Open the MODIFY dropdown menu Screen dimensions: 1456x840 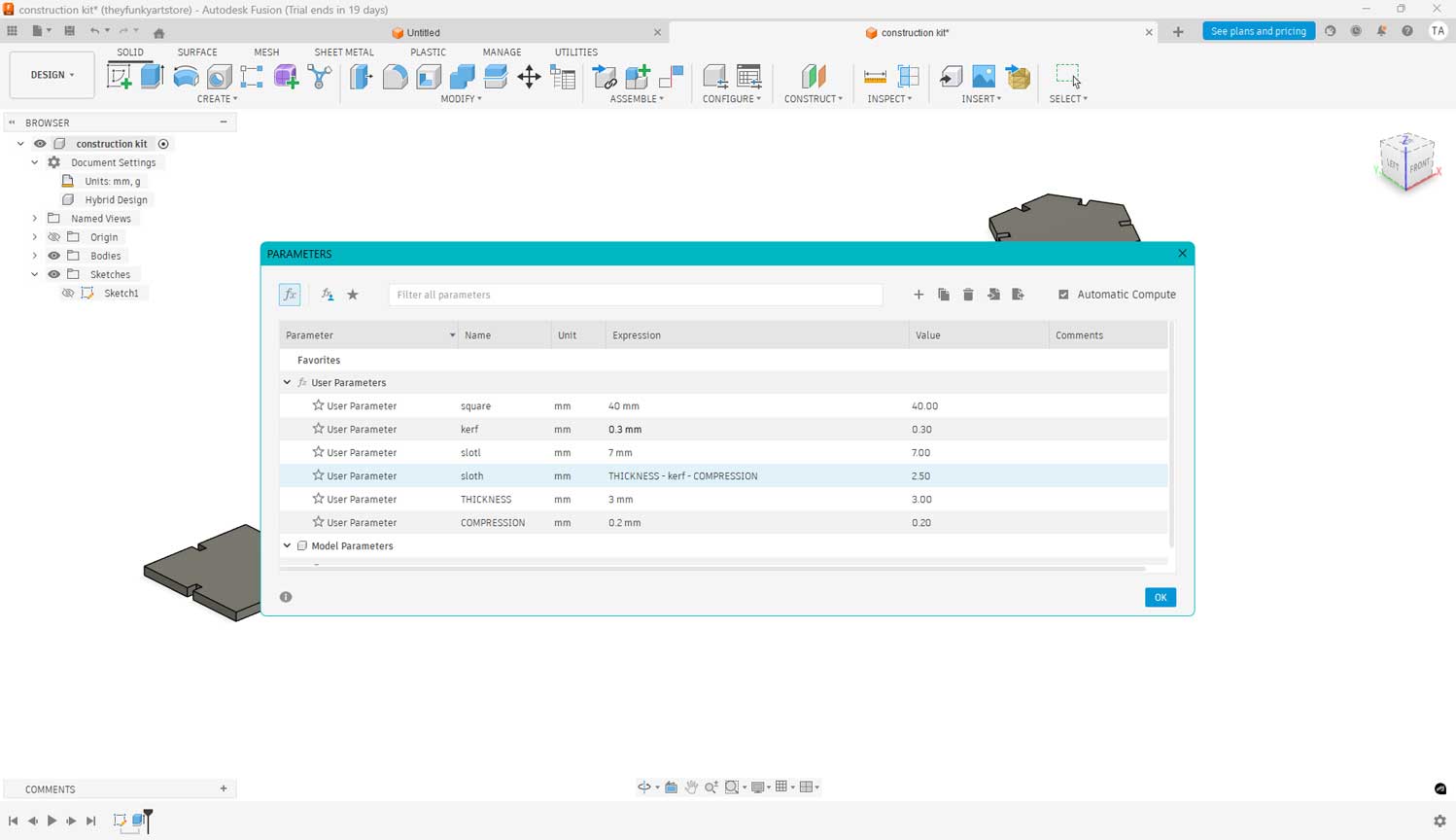click(x=461, y=99)
